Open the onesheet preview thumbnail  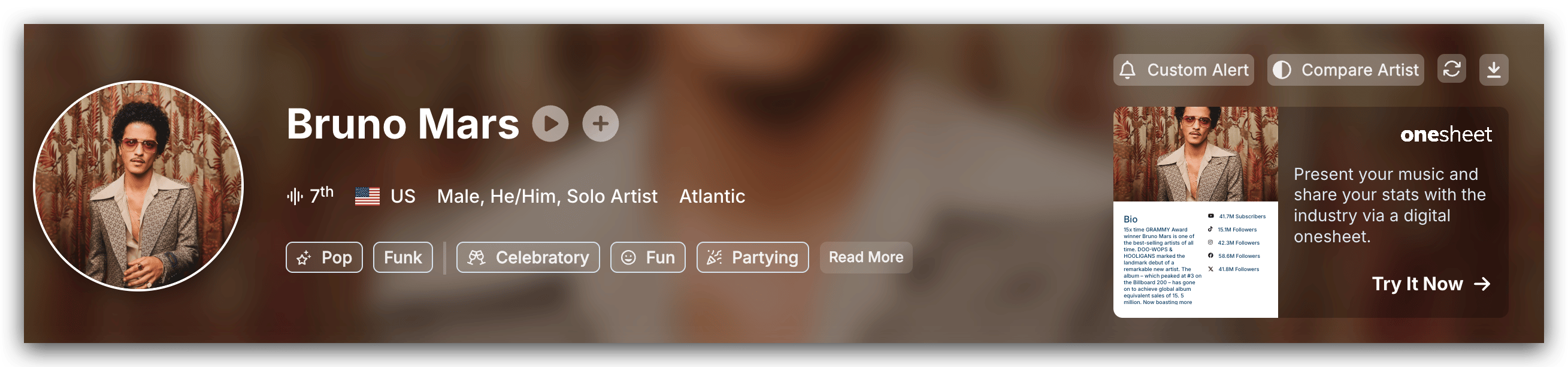(1195, 212)
